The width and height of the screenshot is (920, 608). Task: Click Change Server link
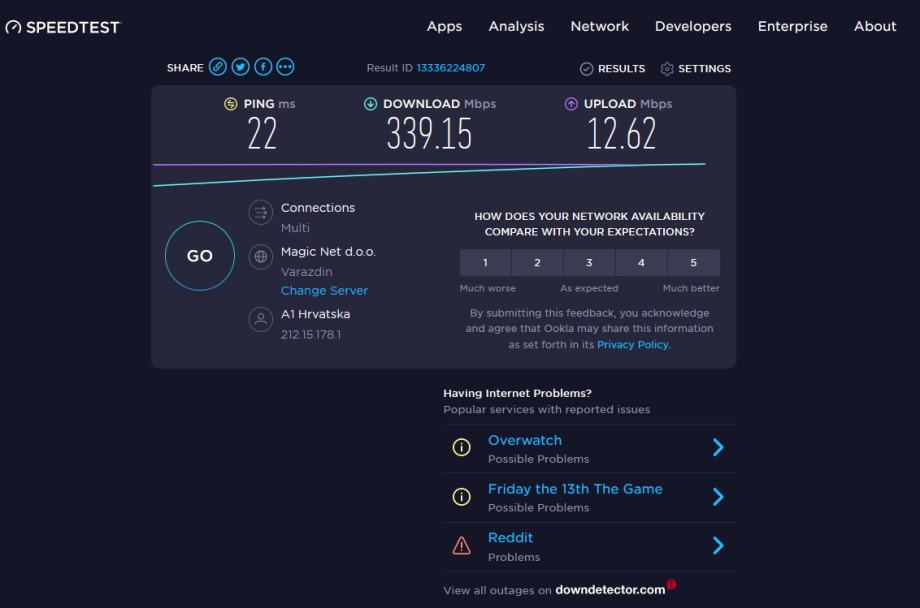[324, 291]
